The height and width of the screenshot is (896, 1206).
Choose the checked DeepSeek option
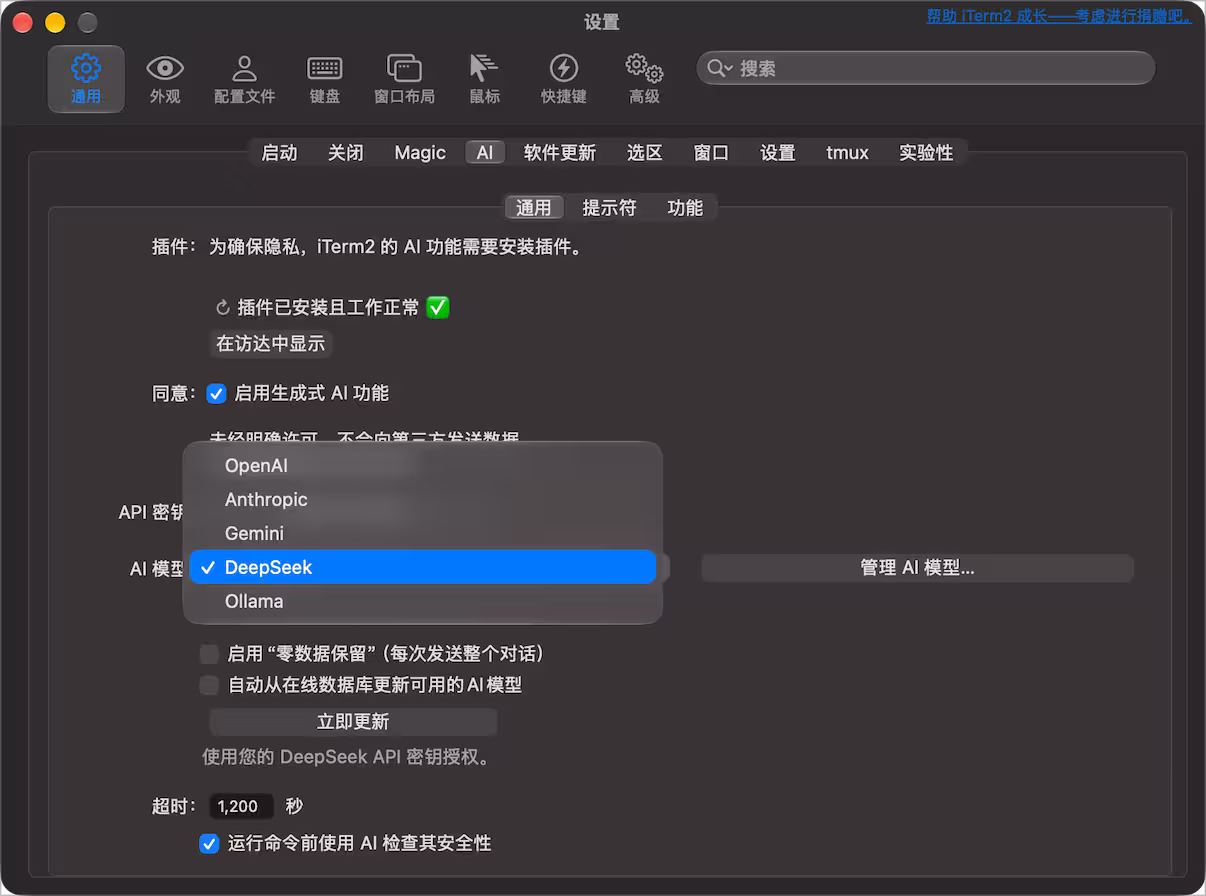[423, 567]
